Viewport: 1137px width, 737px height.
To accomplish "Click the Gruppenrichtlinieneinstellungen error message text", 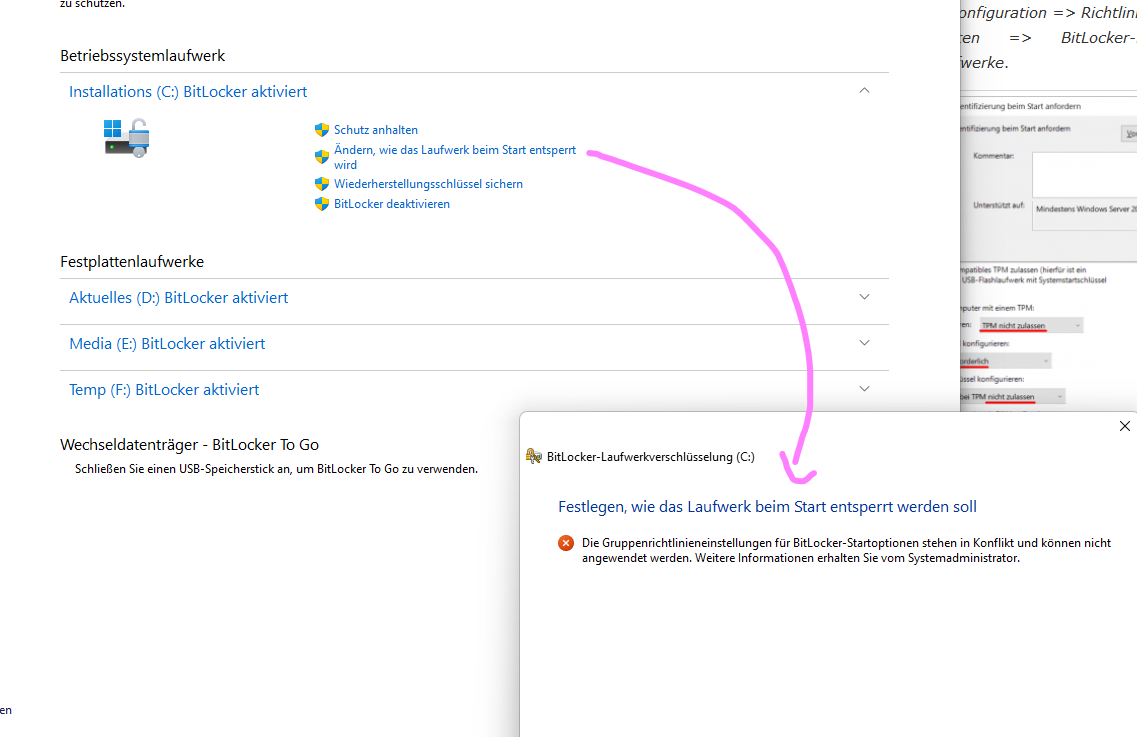I will (846, 551).
